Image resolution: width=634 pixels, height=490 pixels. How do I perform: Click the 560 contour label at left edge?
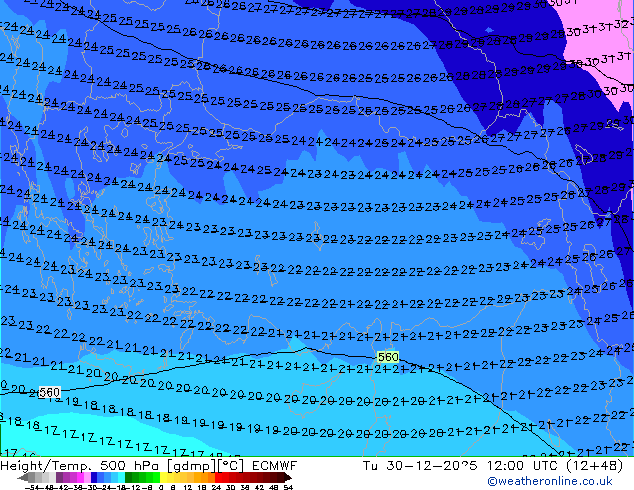49,392
